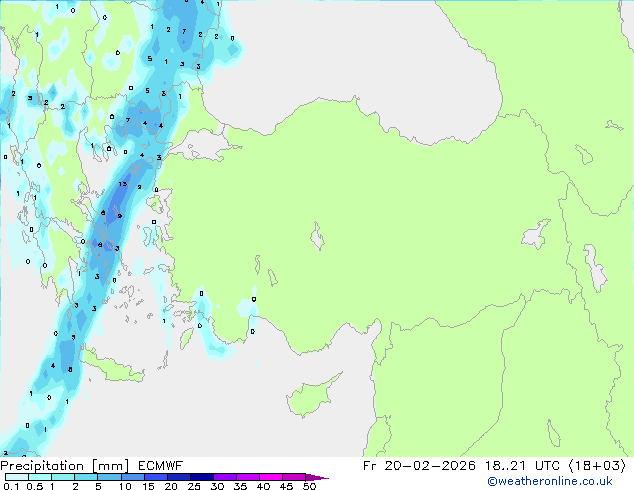634x490 pixels.
Task: Click the 20–25 mm legend swatch
Action: click(x=178, y=477)
